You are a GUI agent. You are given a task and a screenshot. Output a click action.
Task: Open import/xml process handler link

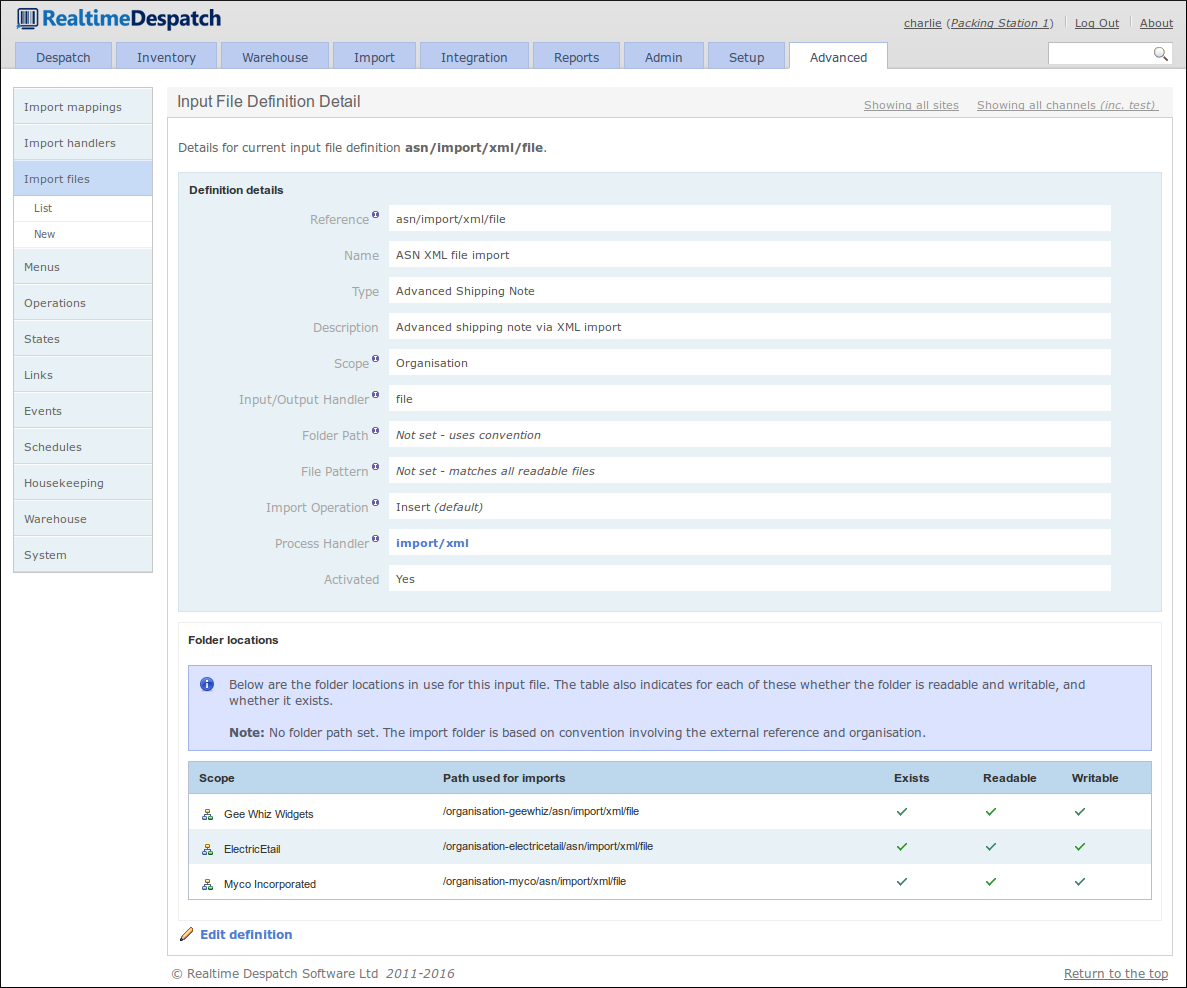pos(432,543)
